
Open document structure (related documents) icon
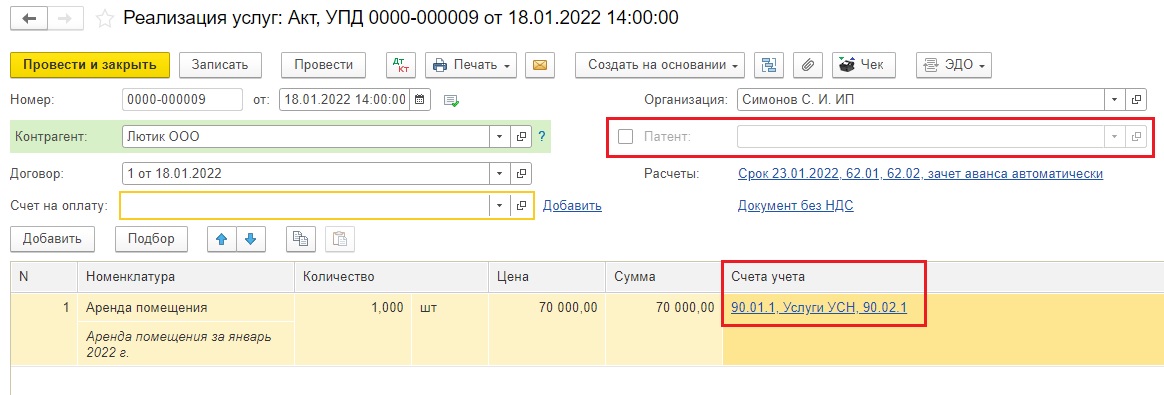(x=769, y=65)
